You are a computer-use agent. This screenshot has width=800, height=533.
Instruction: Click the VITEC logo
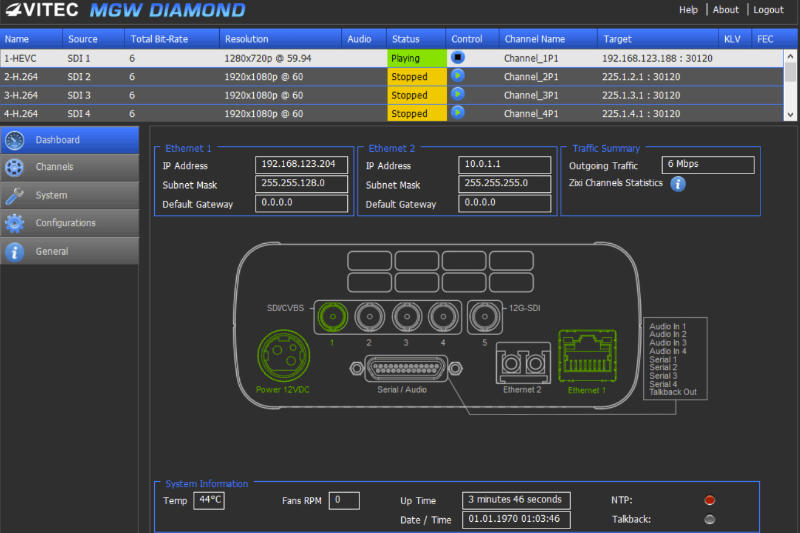[x=42, y=10]
